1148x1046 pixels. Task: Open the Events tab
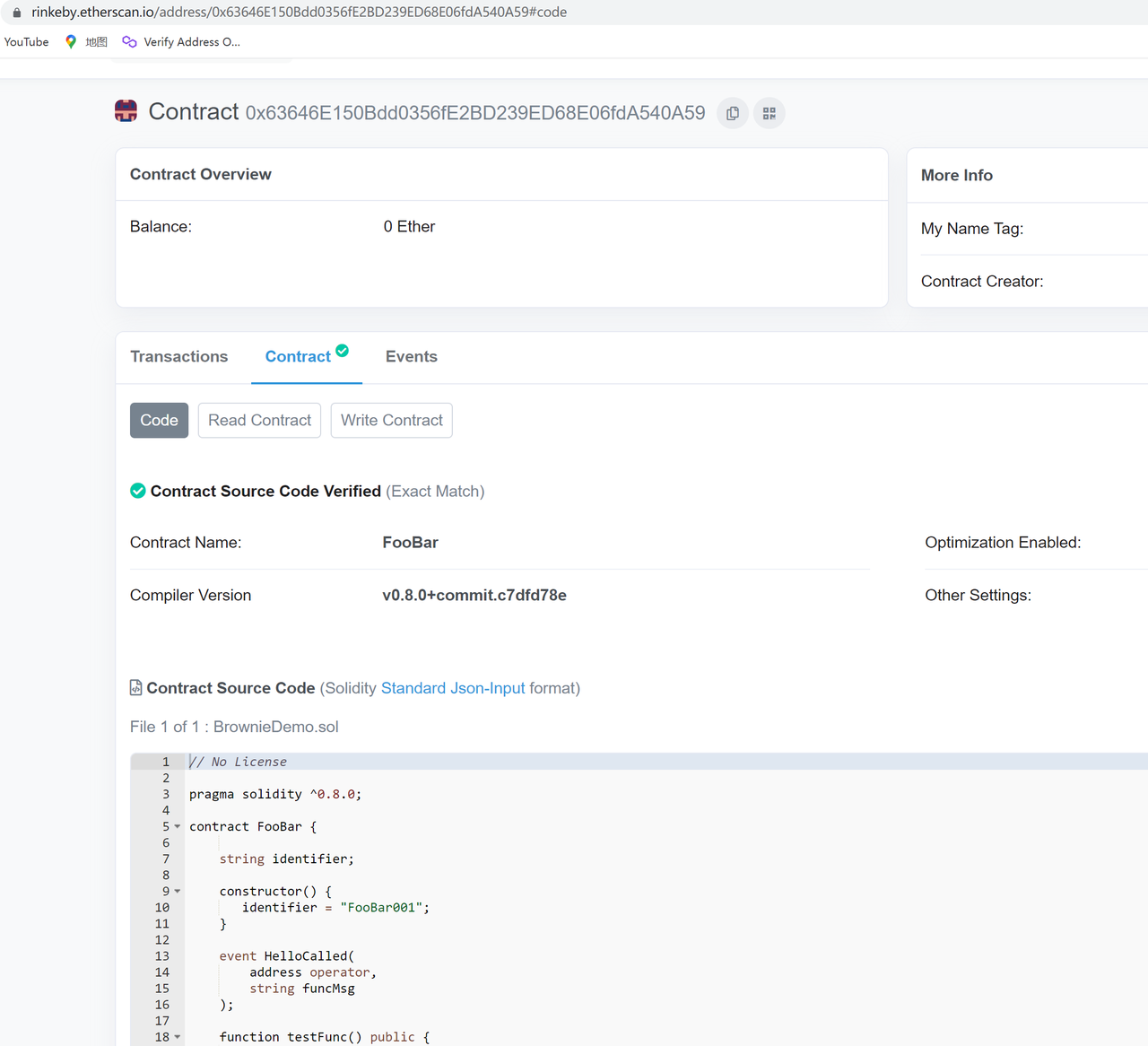coord(412,357)
